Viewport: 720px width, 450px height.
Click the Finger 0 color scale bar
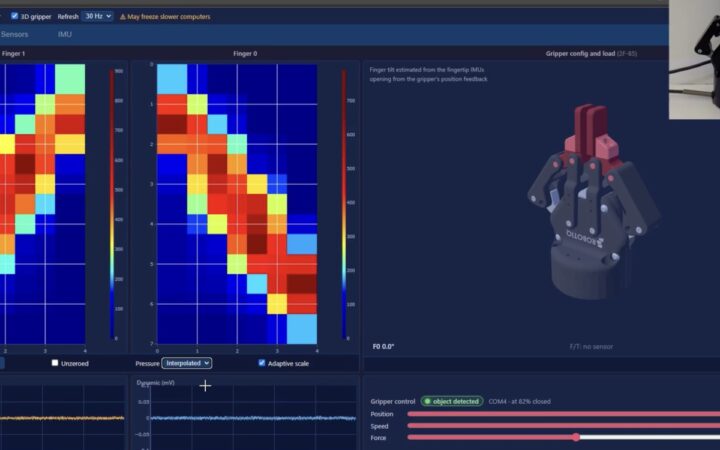pos(343,204)
